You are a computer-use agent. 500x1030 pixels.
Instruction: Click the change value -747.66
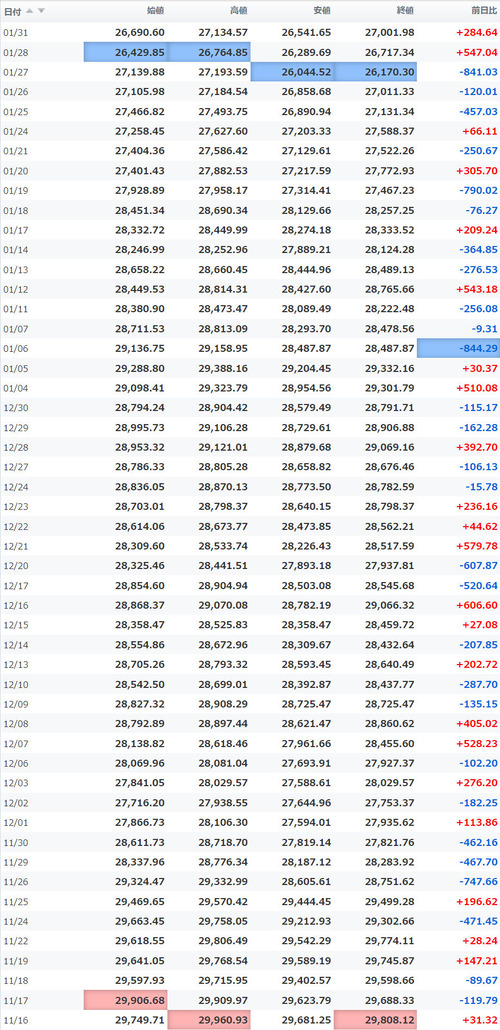click(x=478, y=882)
